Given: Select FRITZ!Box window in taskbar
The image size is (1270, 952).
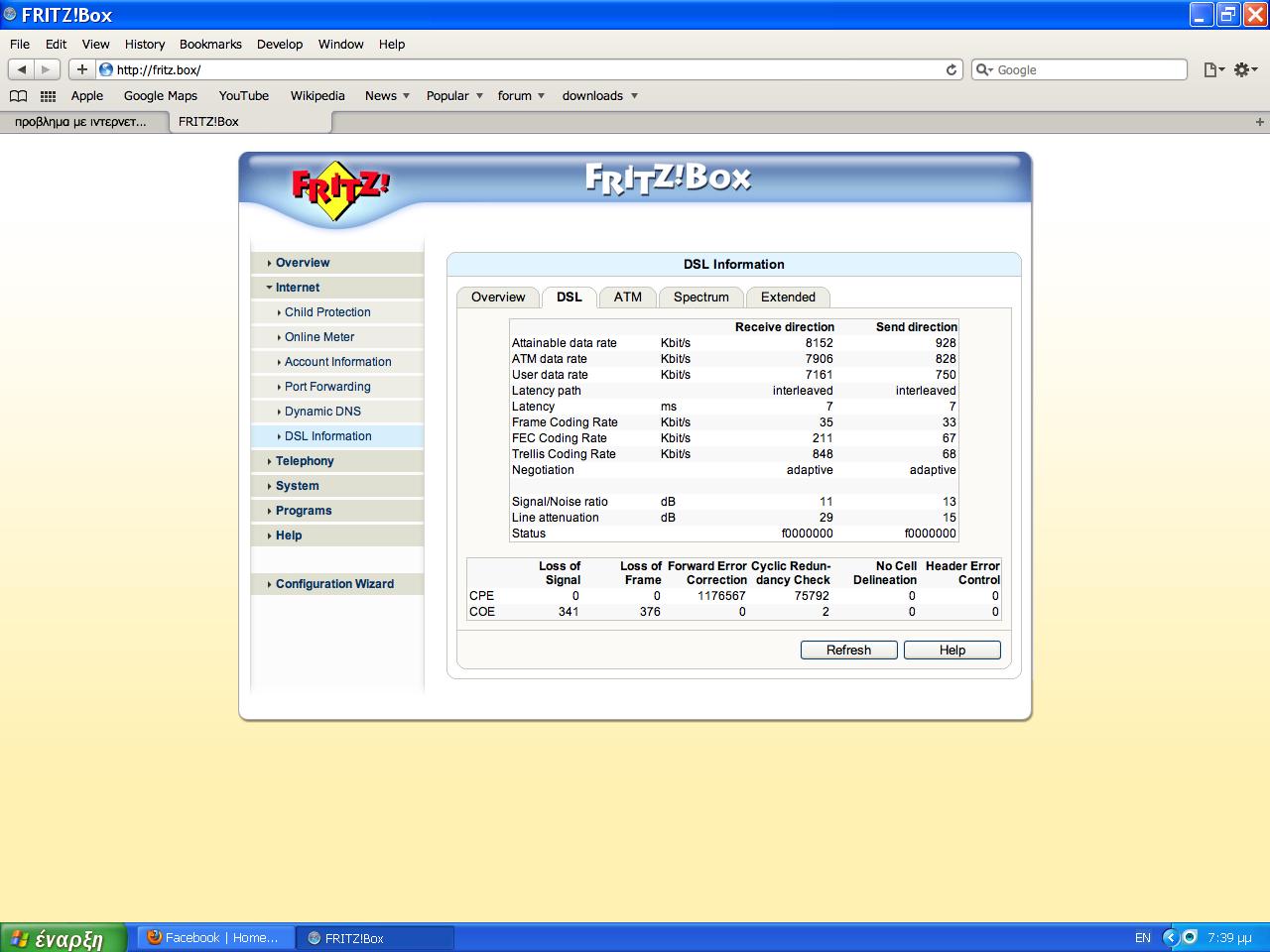Looking at the screenshot, I should pyautogui.click(x=375, y=937).
